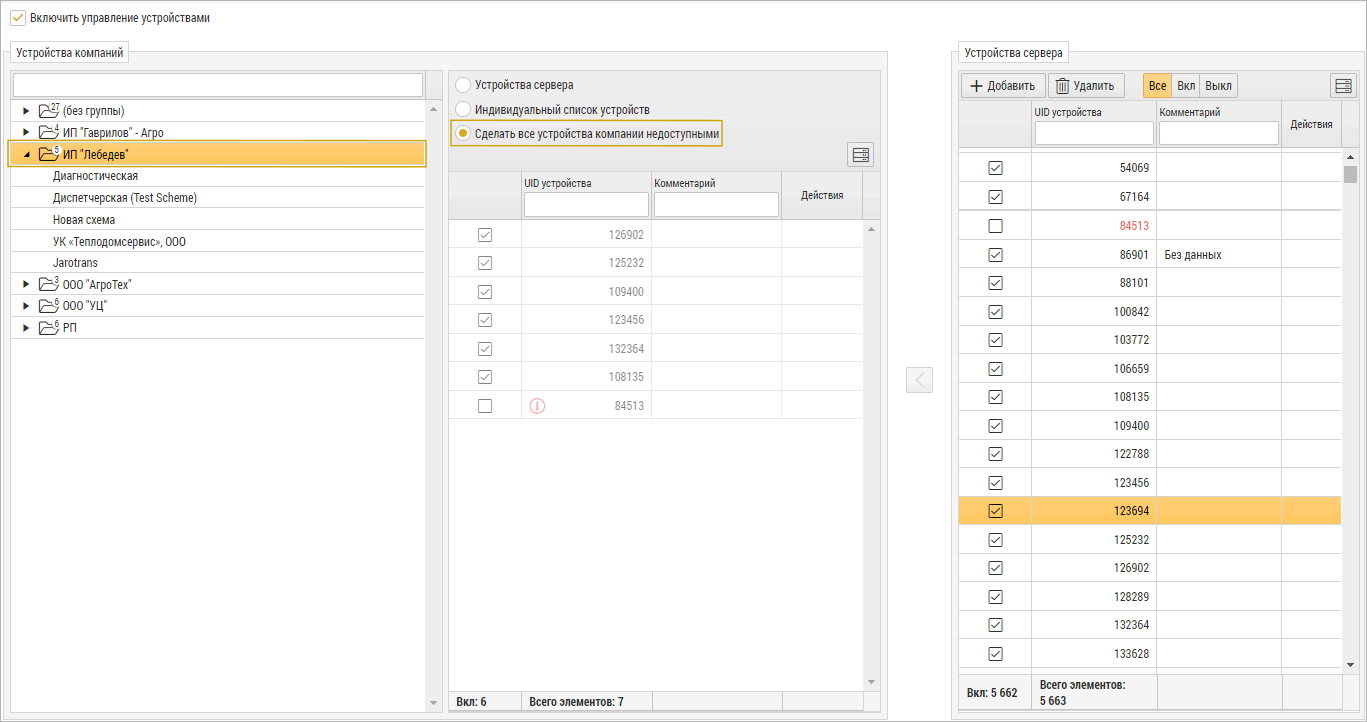The image size is (1367, 722).
Task: Expand ООО "АгроТех" tree node
Action: click(26, 284)
